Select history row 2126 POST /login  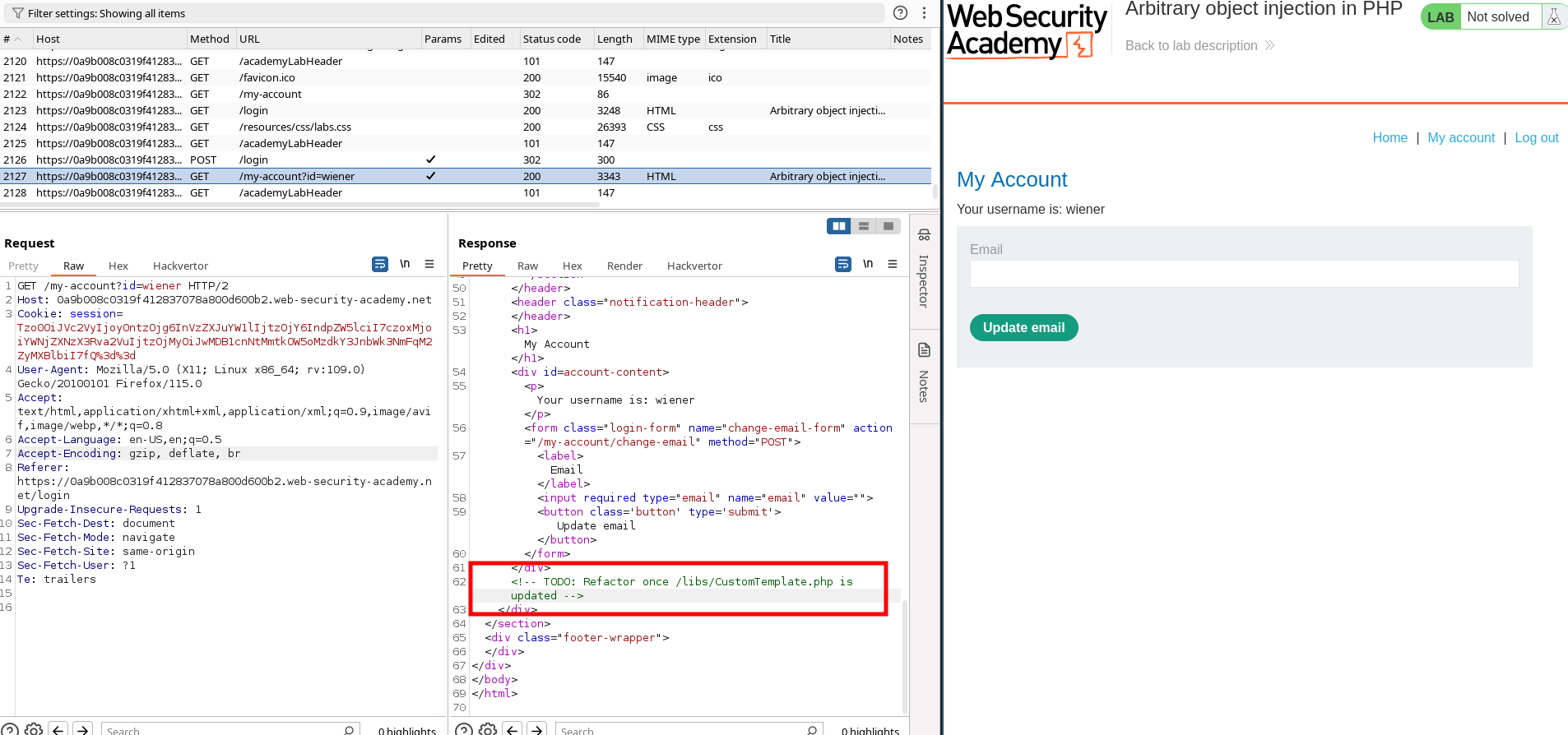[466, 159]
